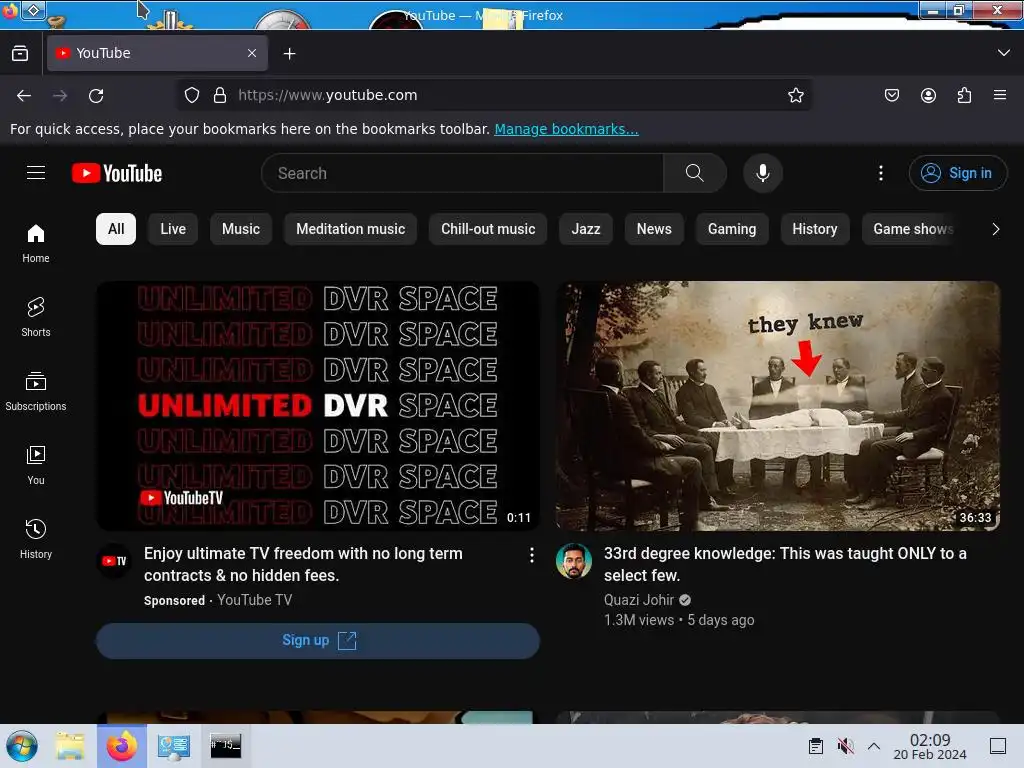1024x768 pixels.
Task: Save to Pocket icon in toolbar
Action: click(891, 95)
